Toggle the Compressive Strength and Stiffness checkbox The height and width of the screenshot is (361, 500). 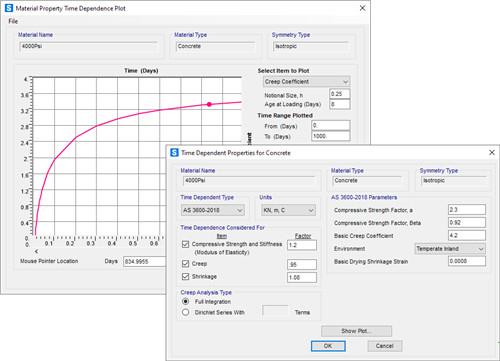pyautogui.click(x=186, y=244)
